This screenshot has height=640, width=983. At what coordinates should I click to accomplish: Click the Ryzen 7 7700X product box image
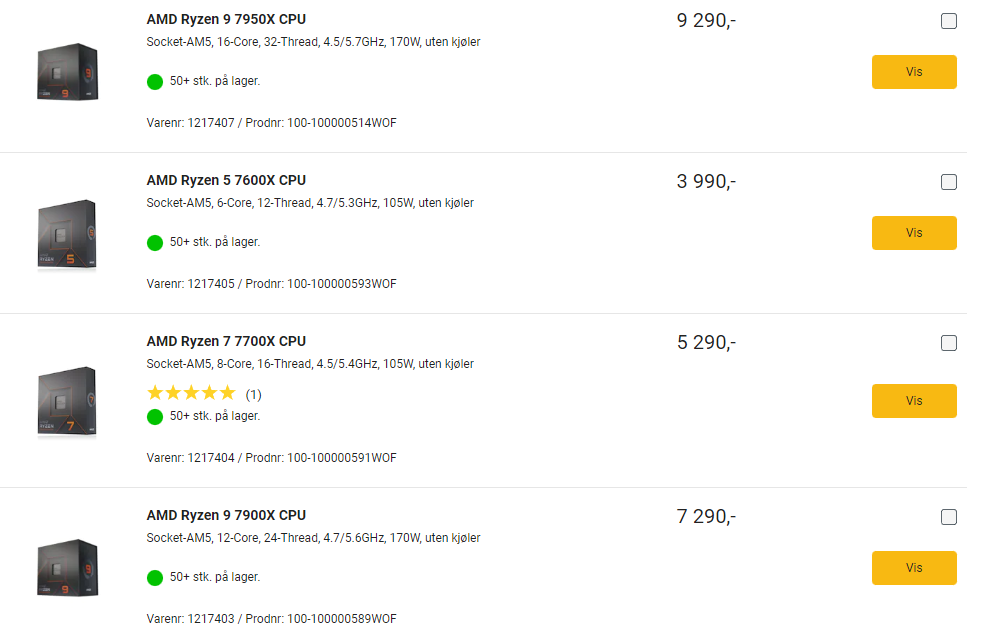pos(67,402)
